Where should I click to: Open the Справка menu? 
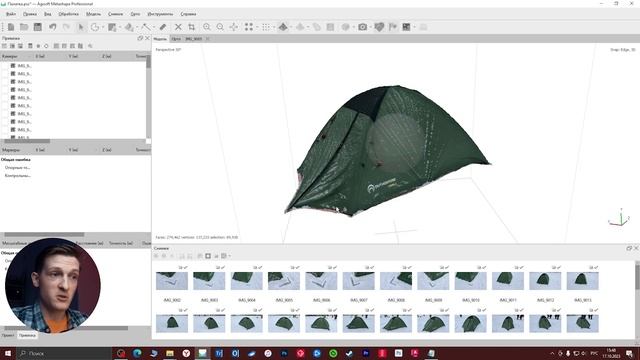tap(188, 14)
